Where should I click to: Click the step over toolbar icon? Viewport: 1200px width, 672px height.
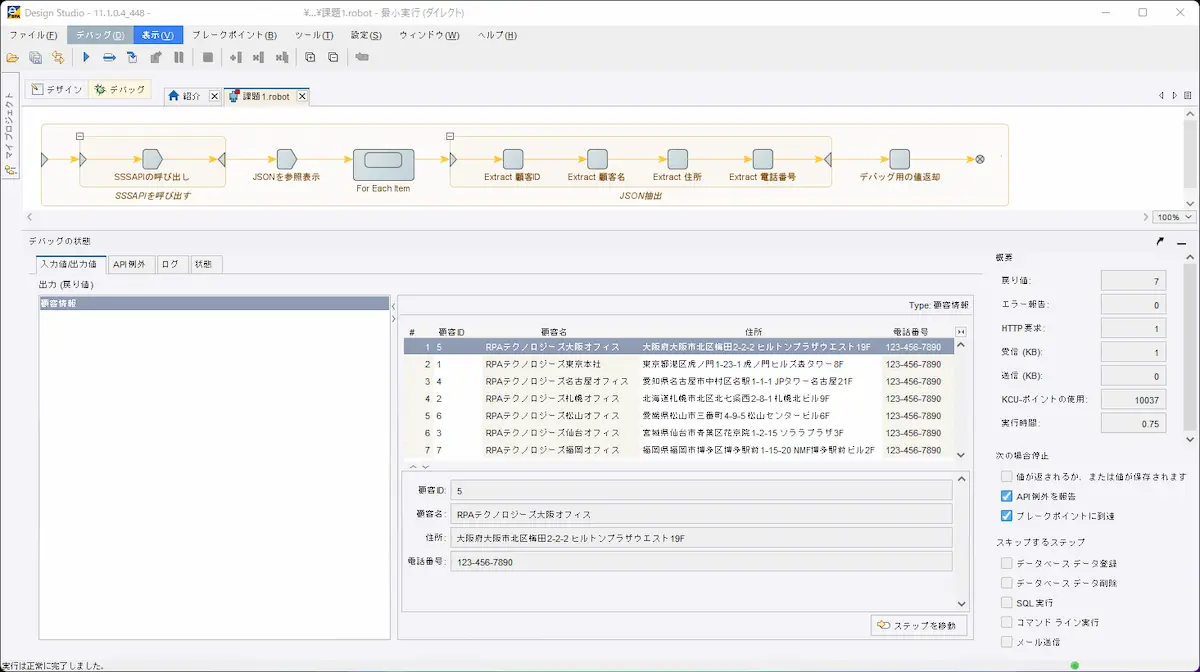point(109,57)
